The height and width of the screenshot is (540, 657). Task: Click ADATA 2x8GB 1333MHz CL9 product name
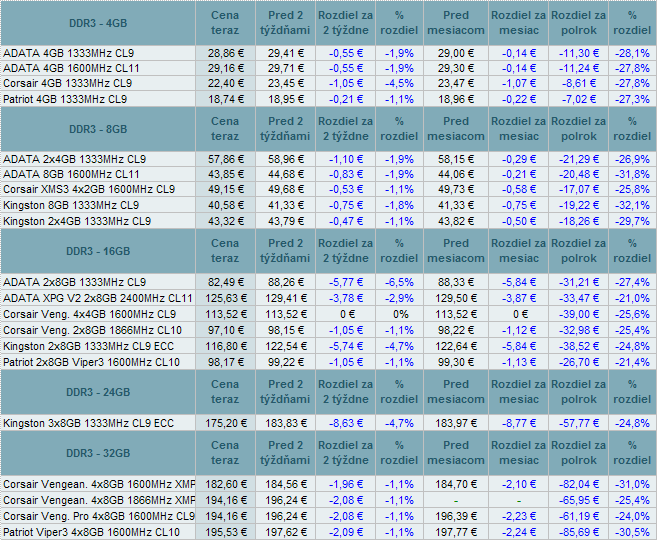click(75, 282)
